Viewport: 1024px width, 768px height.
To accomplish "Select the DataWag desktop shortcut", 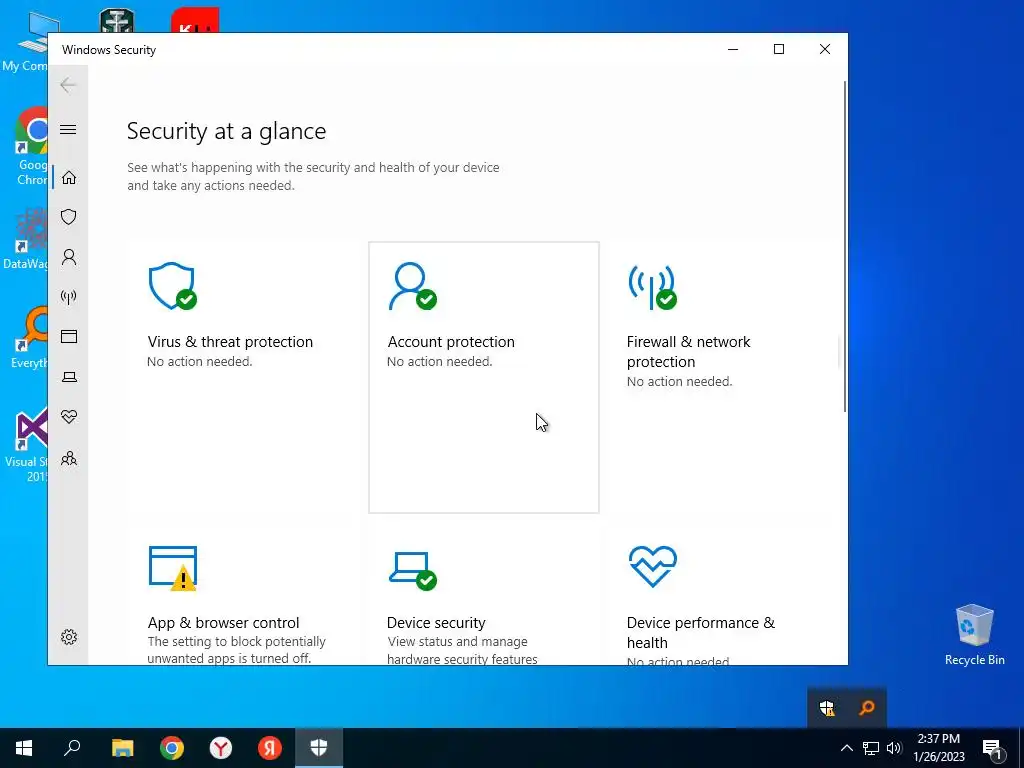I will (x=26, y=240).
